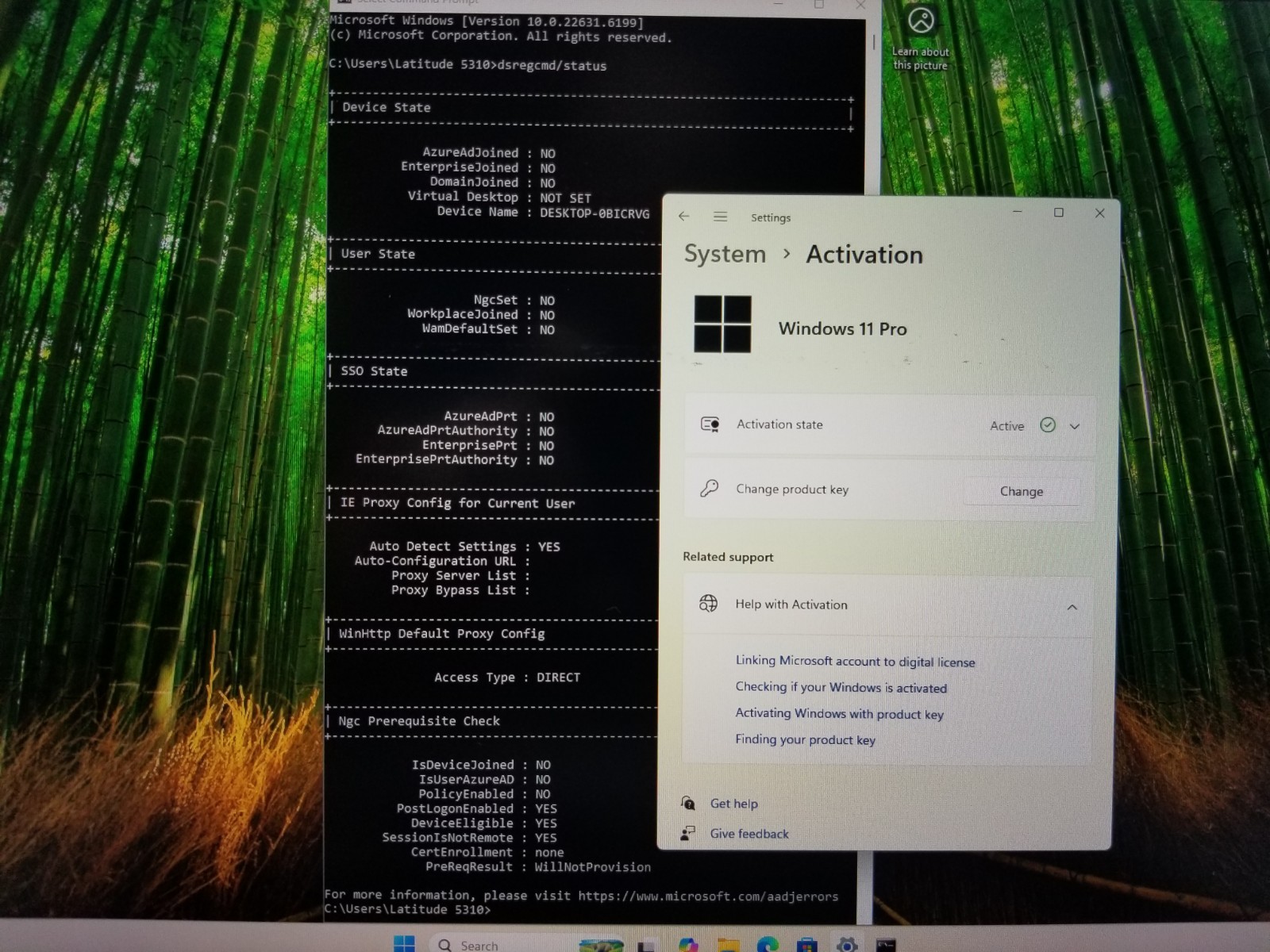Open File Explorer from the taskbar
The height and width of the screenshot is (952, 1270).
pyautogui.click(x=728, y=944)
